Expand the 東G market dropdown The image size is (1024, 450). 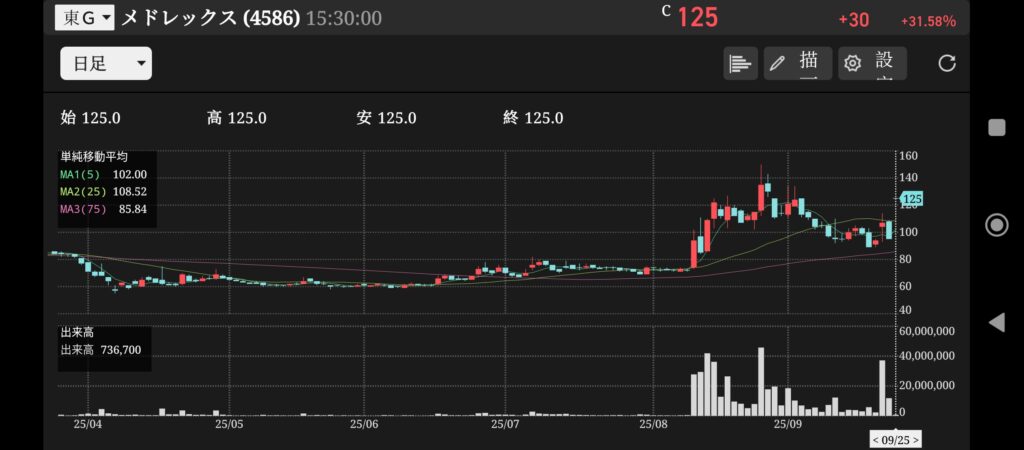[x=84, y=17]
